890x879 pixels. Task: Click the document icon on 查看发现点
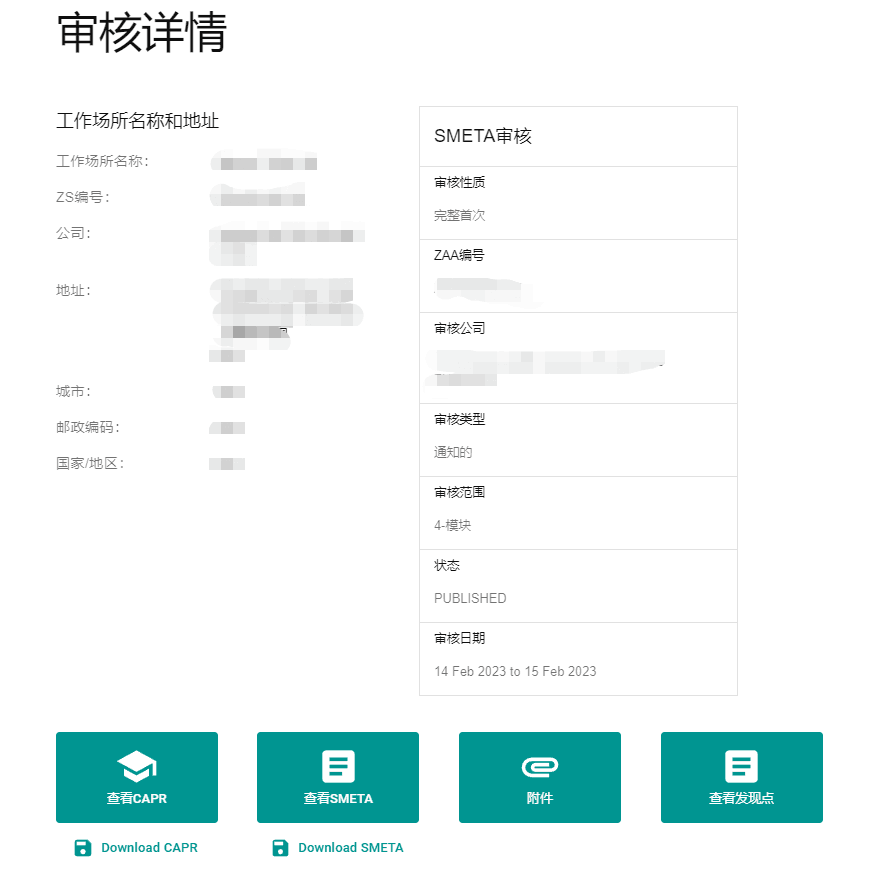click(x=741, y=766)
